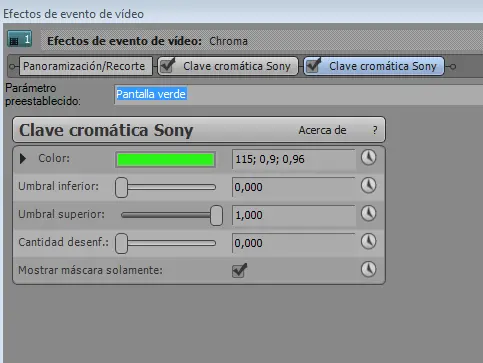
Task: Click the chain end node after last effect
Action: (452, 66)
